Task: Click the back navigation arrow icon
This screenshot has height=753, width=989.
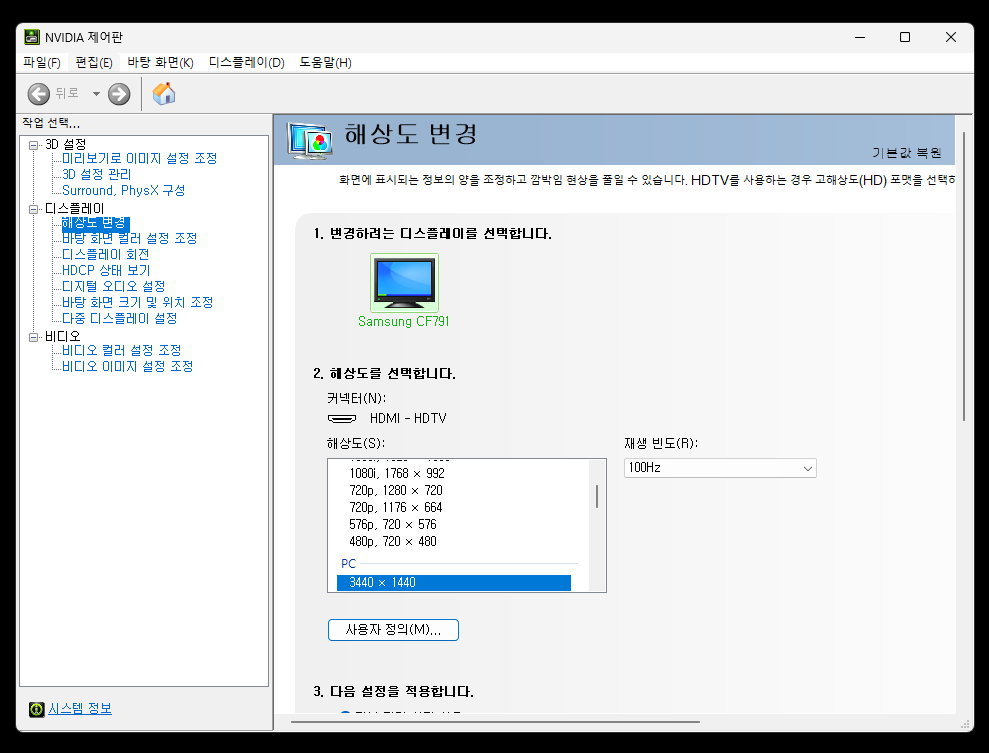Action: [37, 93]
